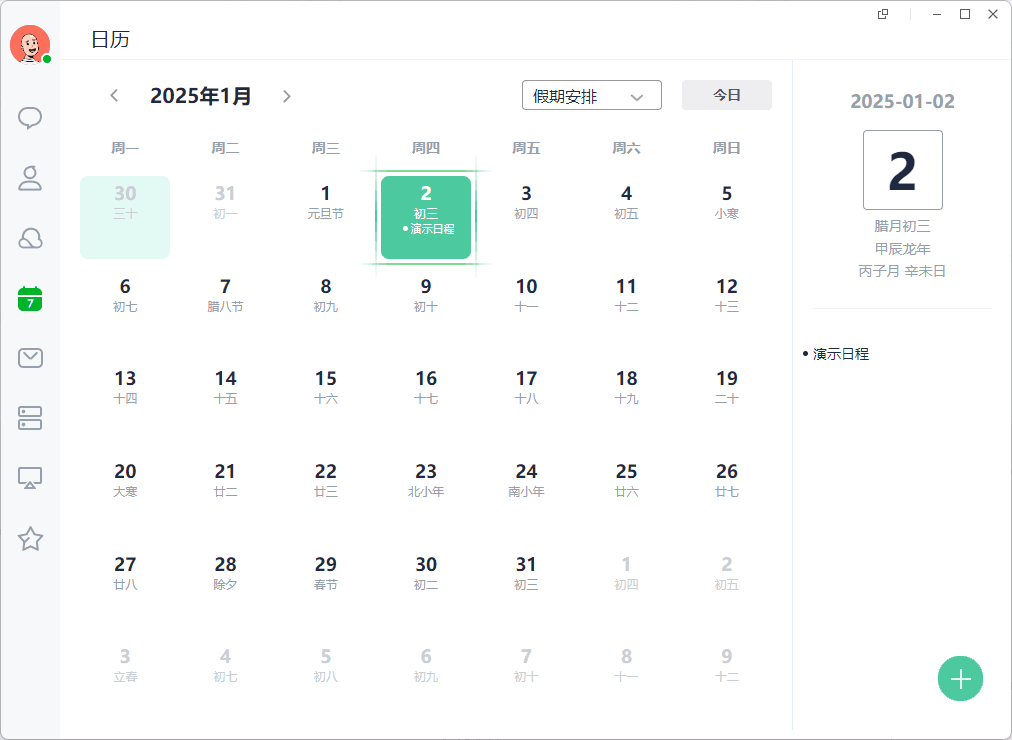Open the chat messages icon
Viewport: 1012px width, 740px height.
tap(30, 118)
